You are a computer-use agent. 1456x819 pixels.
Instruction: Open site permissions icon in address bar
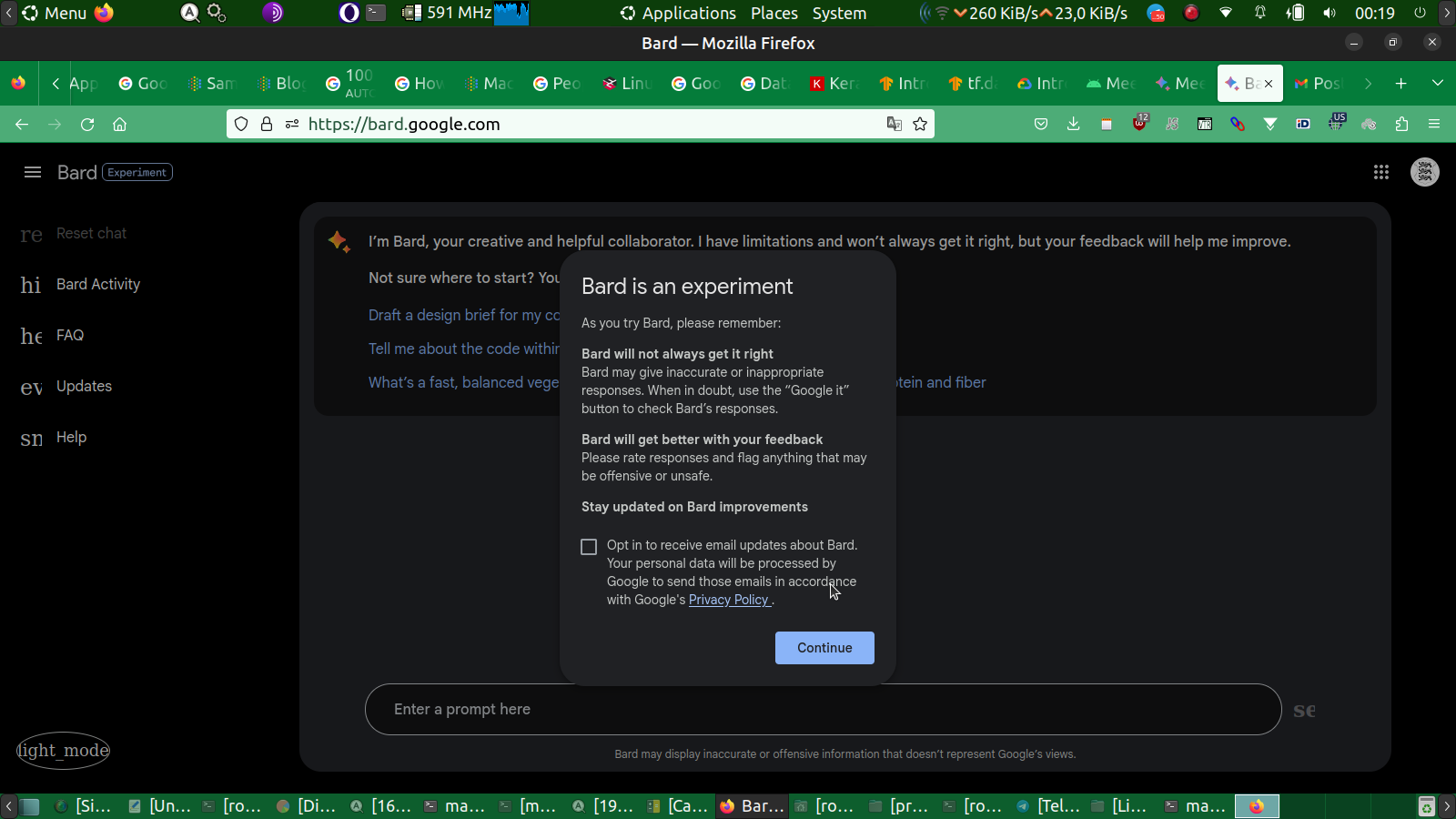292,124
